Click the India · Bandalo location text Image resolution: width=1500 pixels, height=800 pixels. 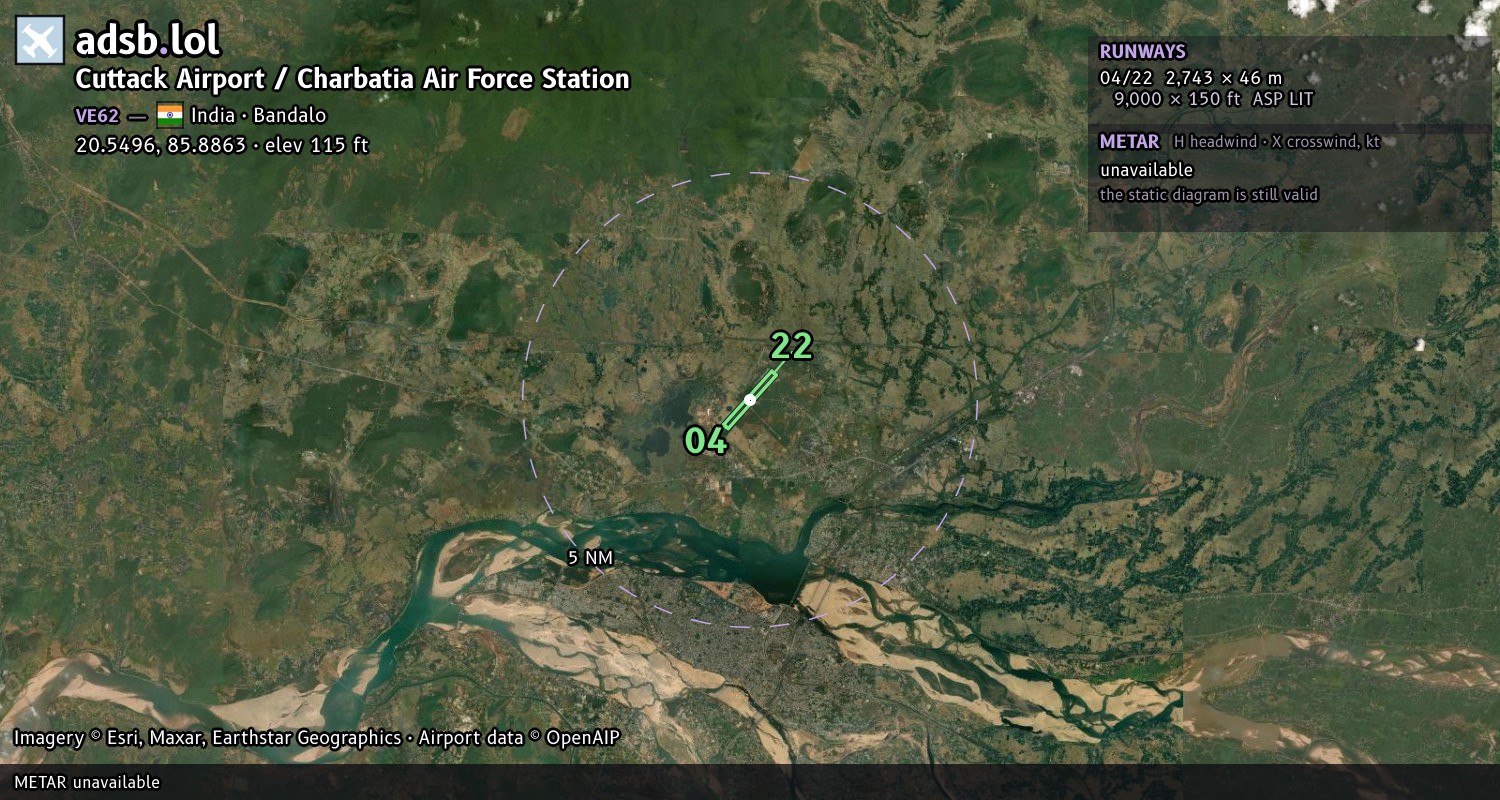pos(258,115)
